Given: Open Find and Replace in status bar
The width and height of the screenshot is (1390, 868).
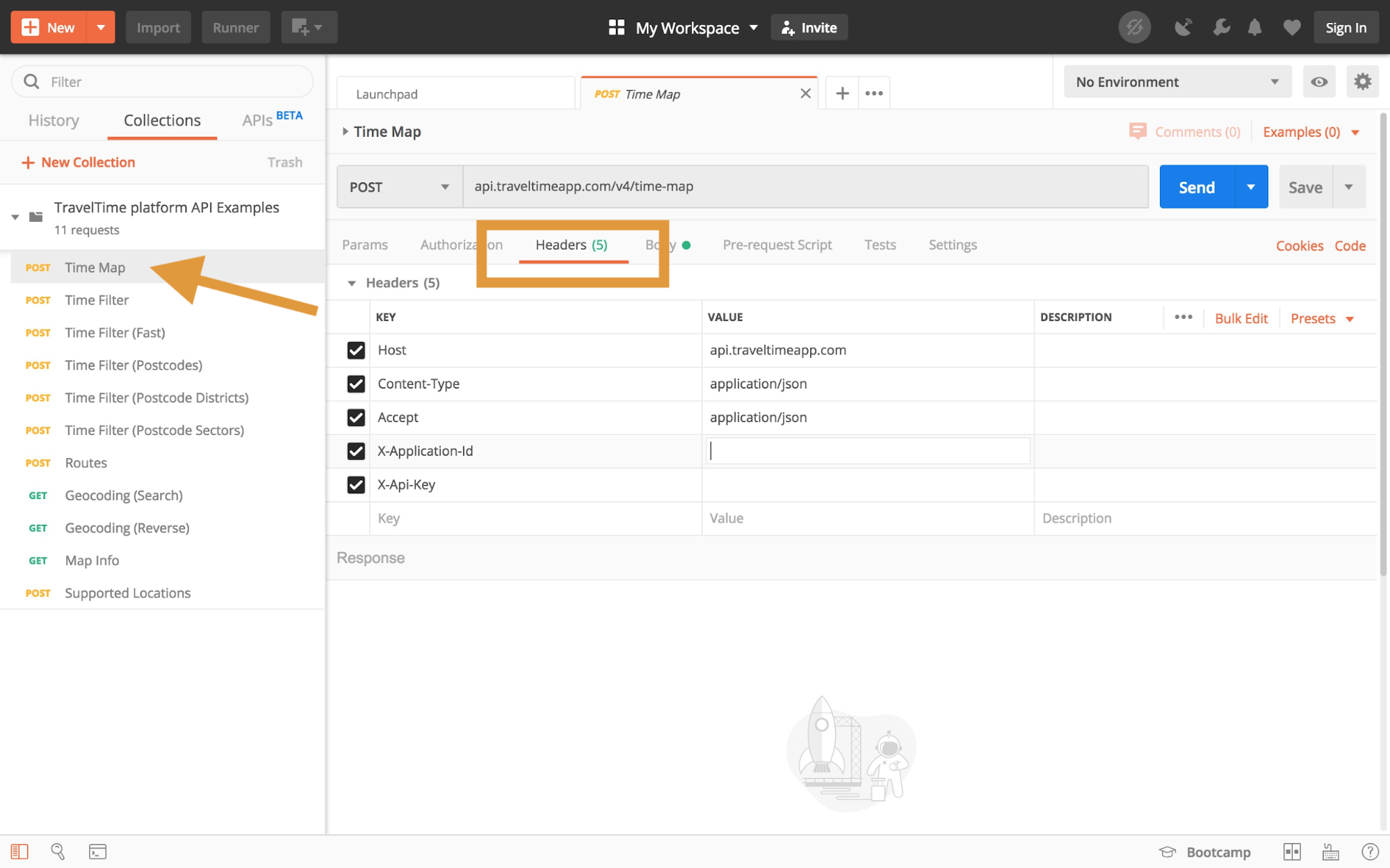Looking at the screenshot, I should pos(58,851).
